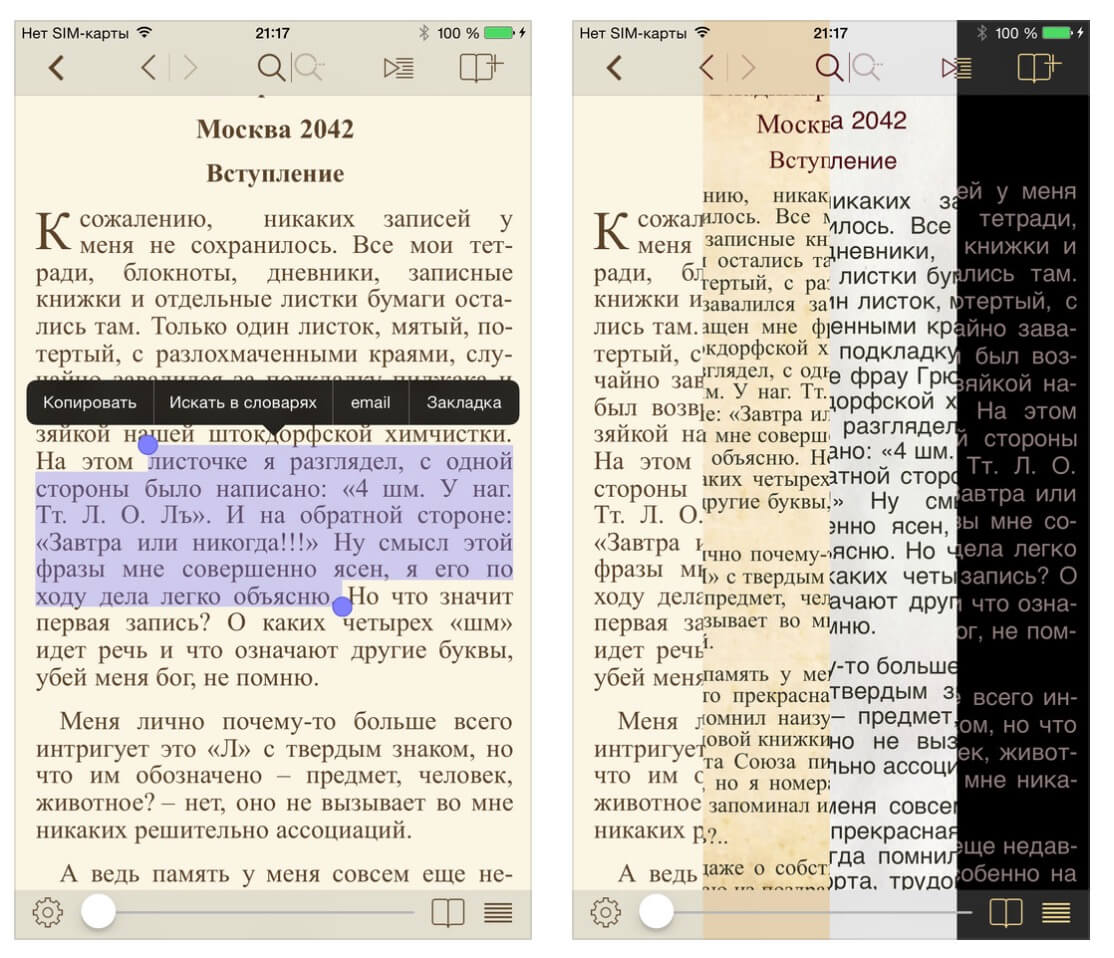The image size is (1114, 958).
Task: Tap Закладка in the selection popup
Action: [464, 403]
